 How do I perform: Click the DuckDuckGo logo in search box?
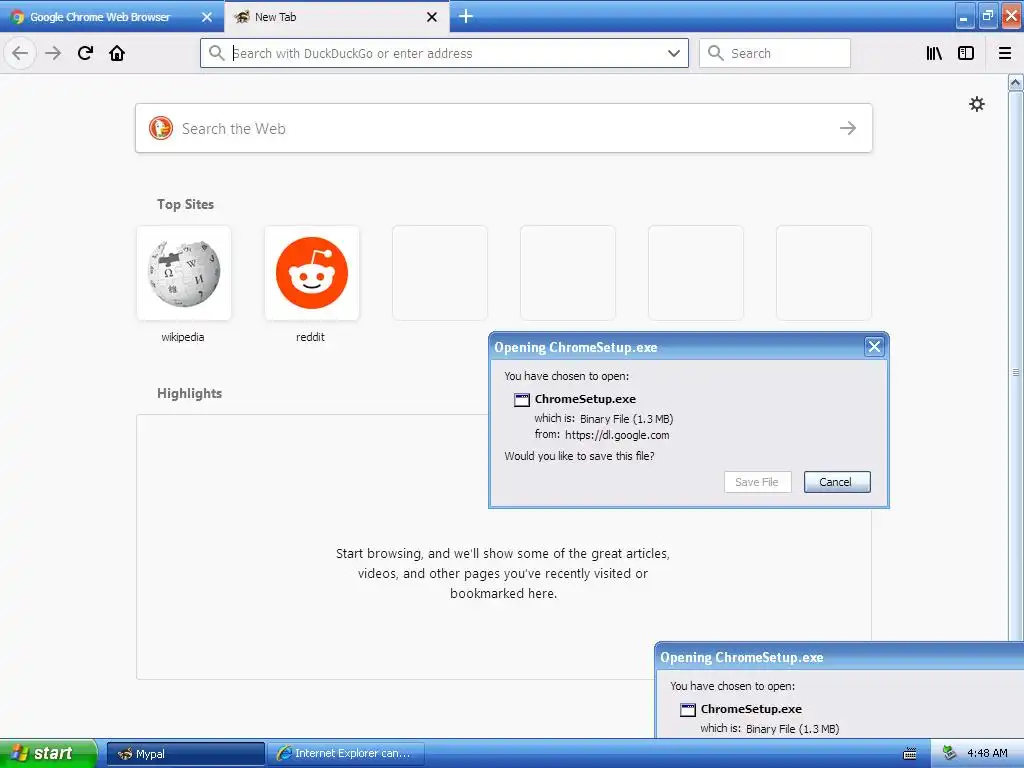[161, 128]
